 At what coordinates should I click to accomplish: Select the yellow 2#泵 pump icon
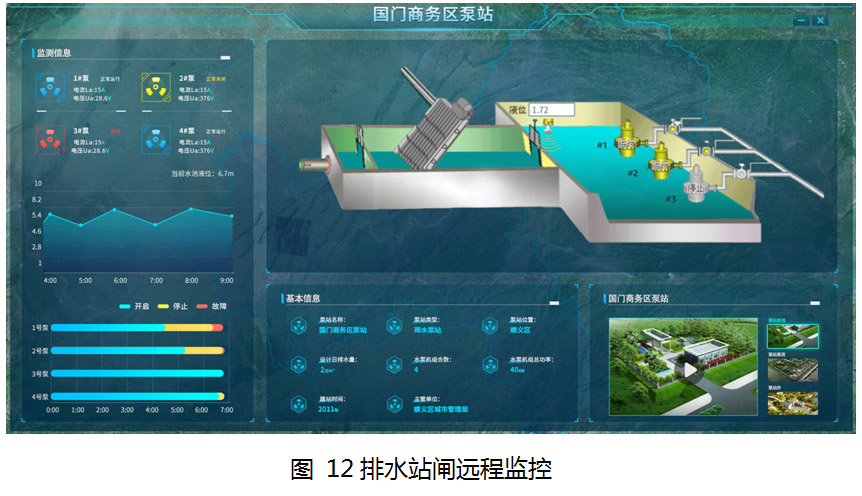(x=155, y=88)
